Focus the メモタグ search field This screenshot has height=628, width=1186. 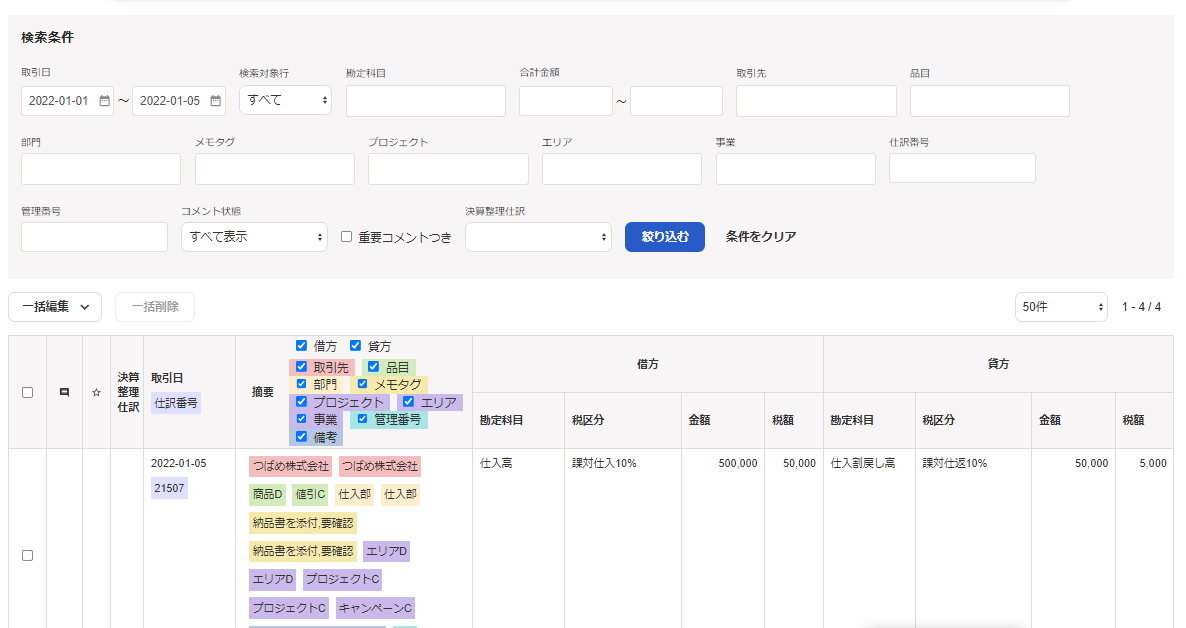(275, 169)
